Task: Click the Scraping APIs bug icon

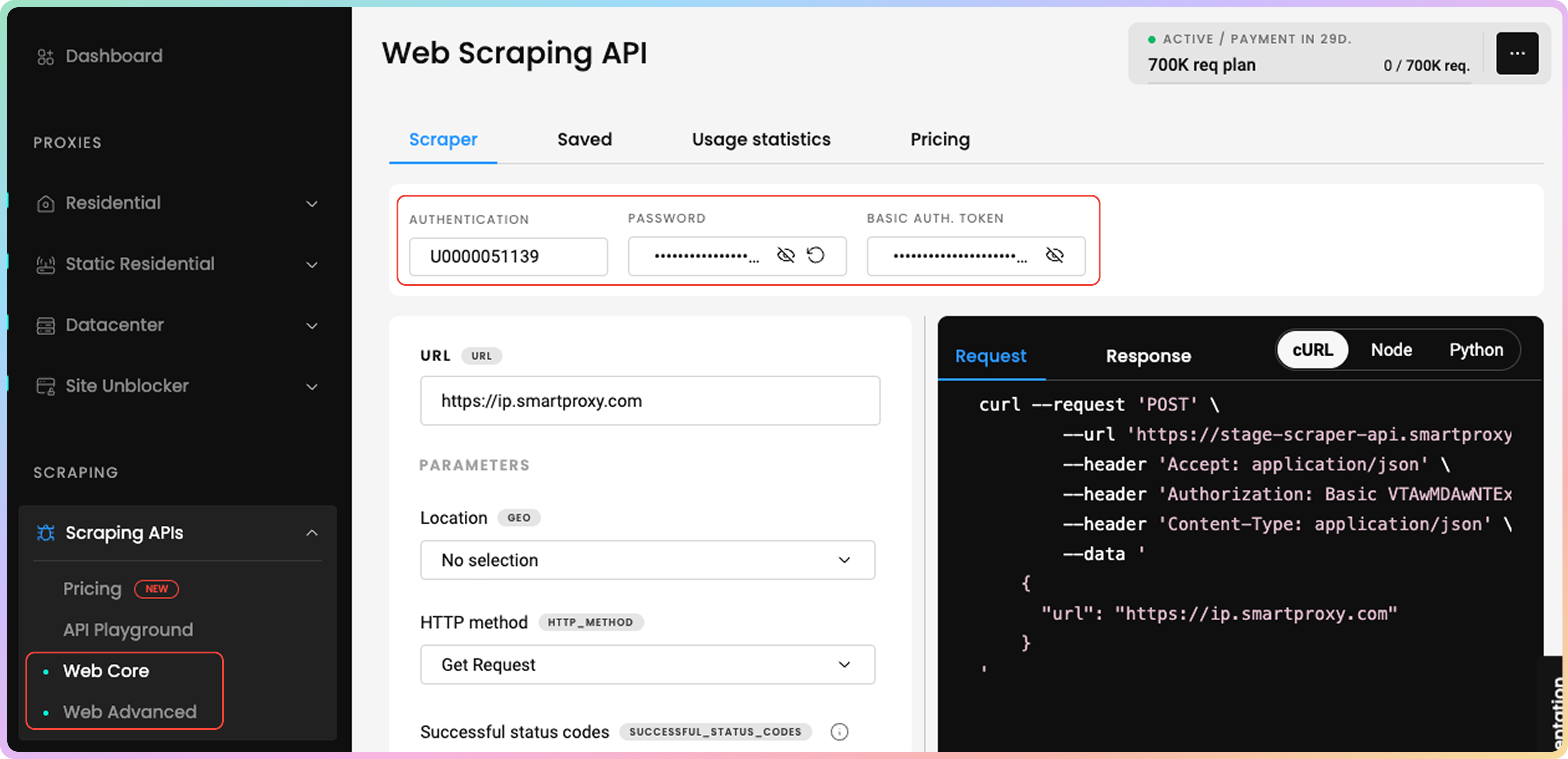Action: point(45,533)
